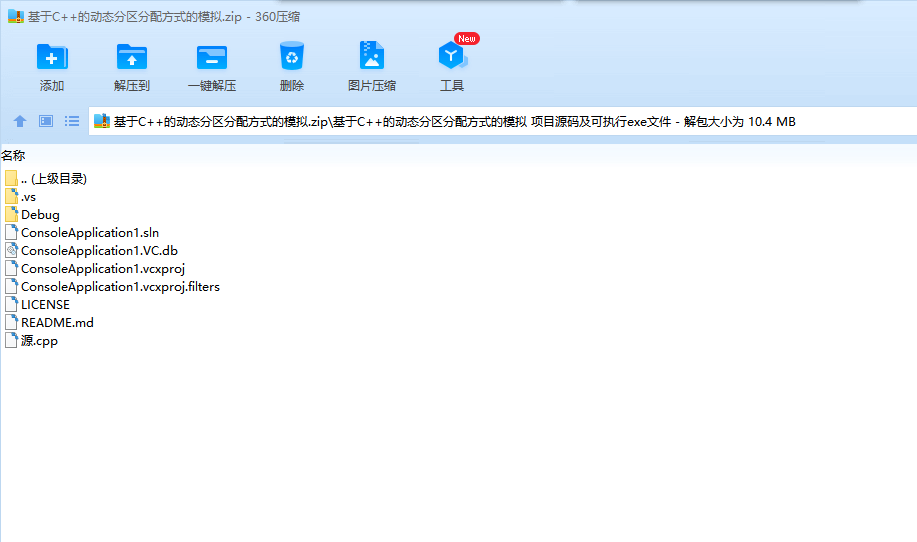This screenshot has width=917, height=542.
Task: Click the file icon next to LICENSE
Action: click(x=11, y=304)
